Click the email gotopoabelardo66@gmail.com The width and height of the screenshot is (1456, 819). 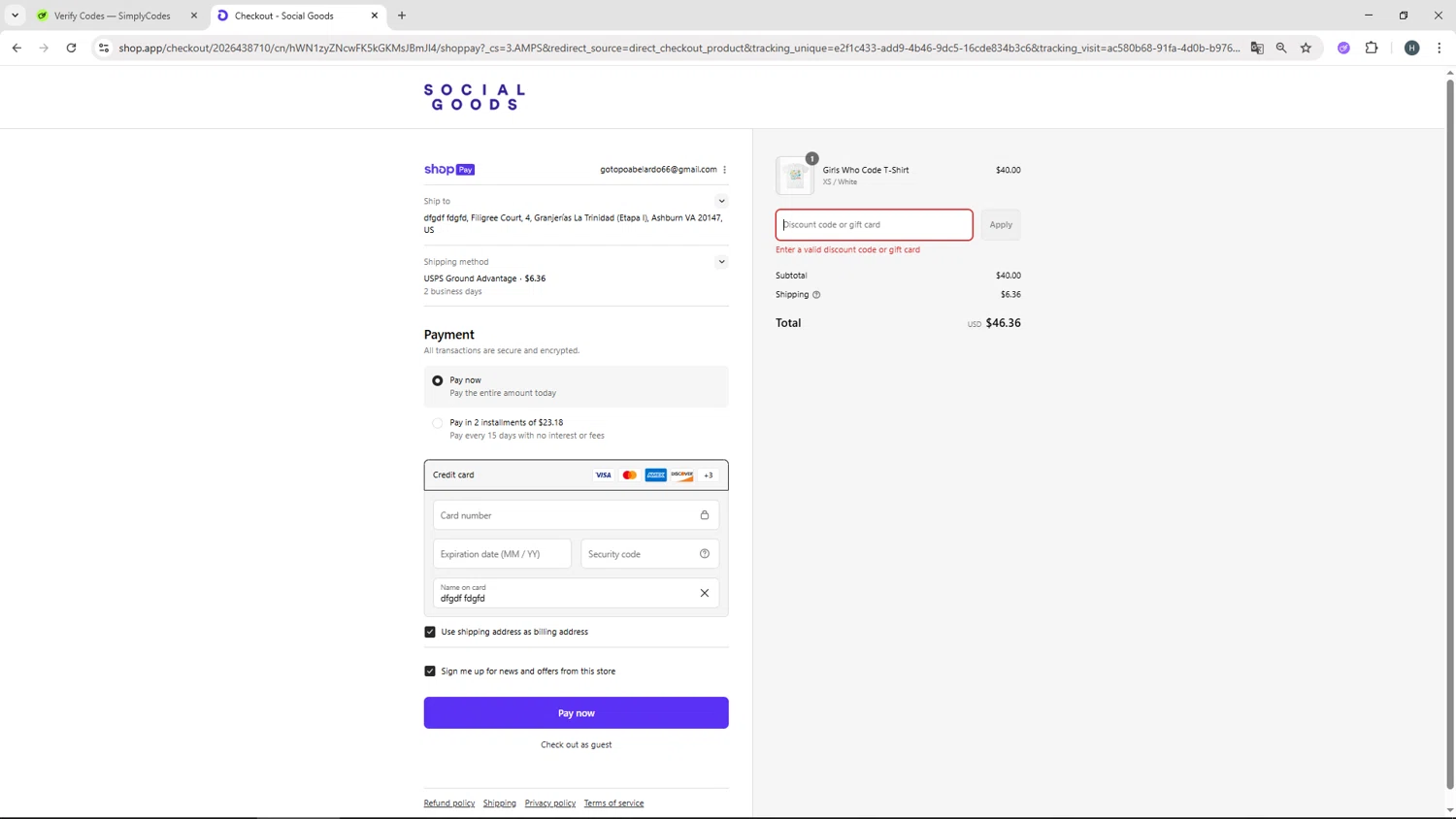click(658, 170)
